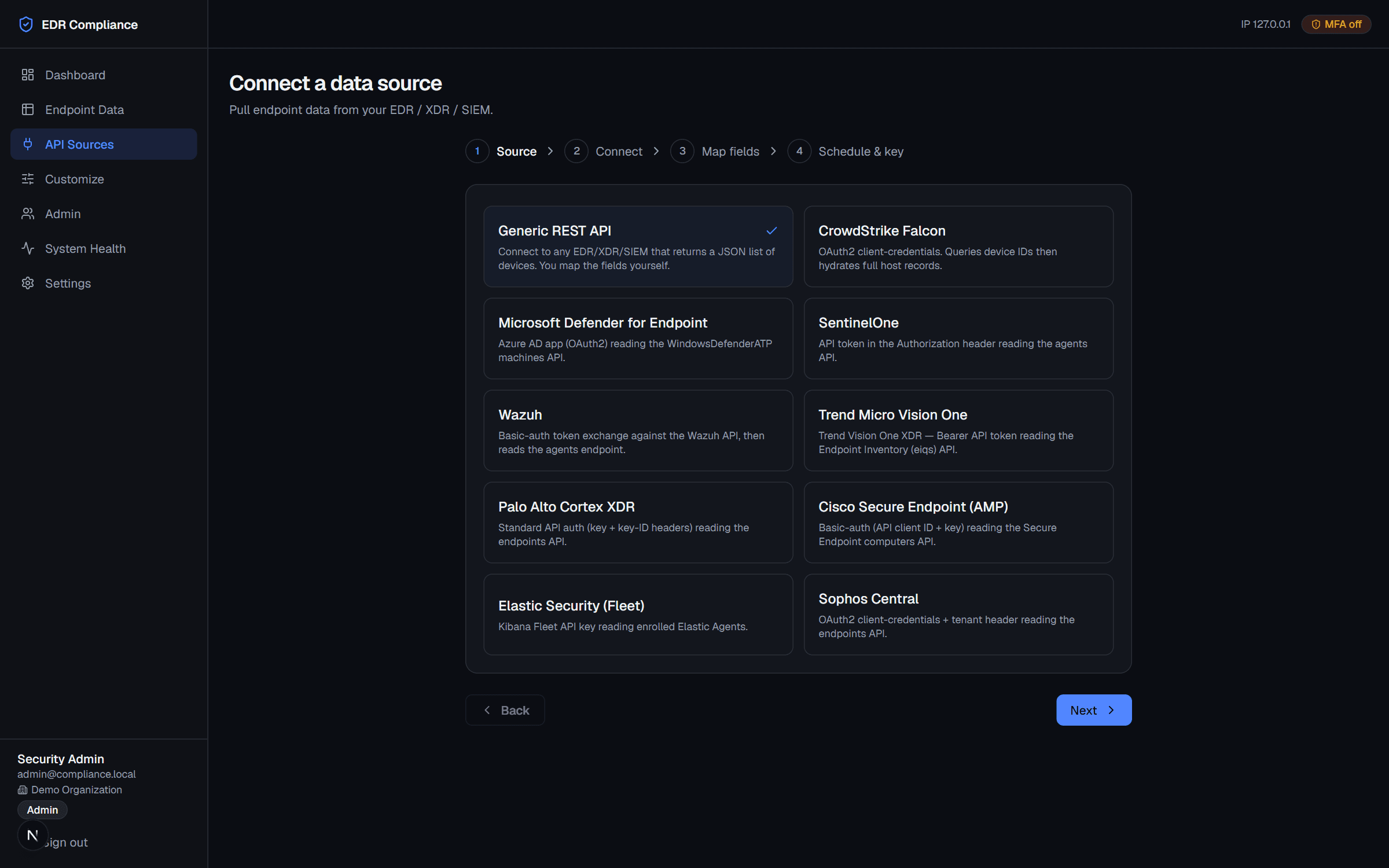Click chevron after Map fields step
The width and height of the screenshot is (1389, 868).
(773, 151)
